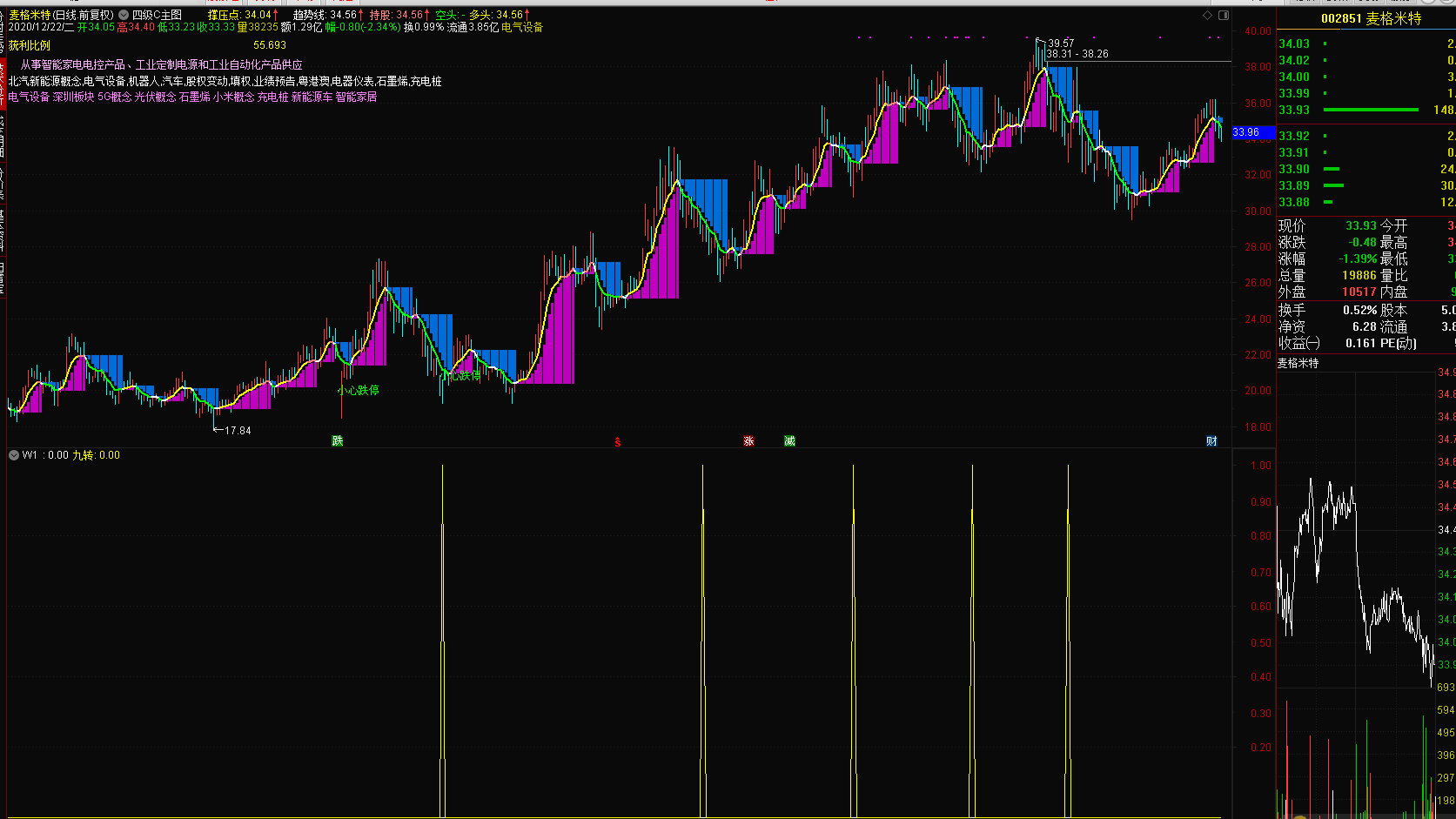Select the sell price 33.99 row
The height and width of the screenshot is (819, 1456).
tap(1366, 93)
